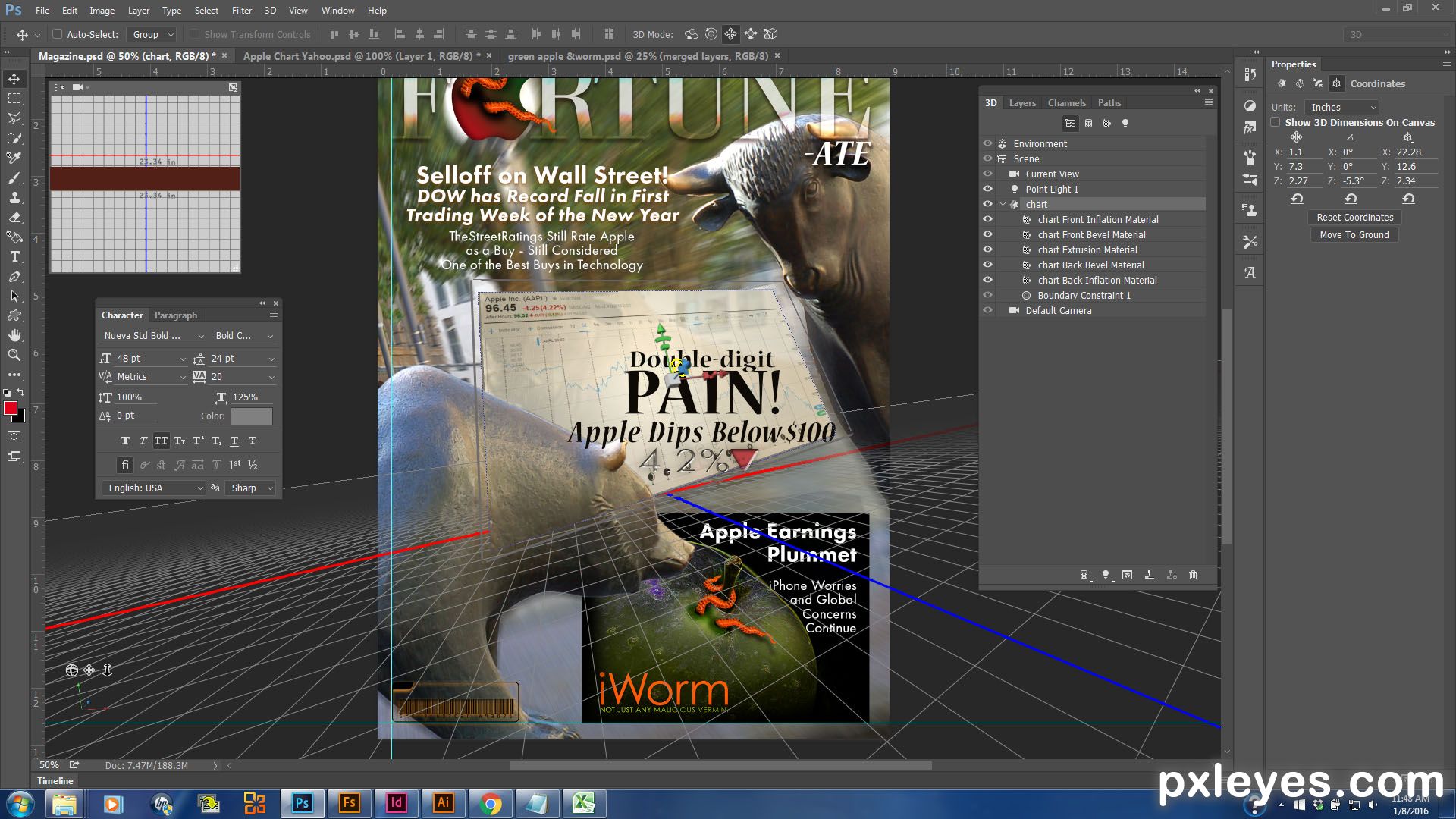Filter 3D panel by meshes

click(x=1088, y=124)
